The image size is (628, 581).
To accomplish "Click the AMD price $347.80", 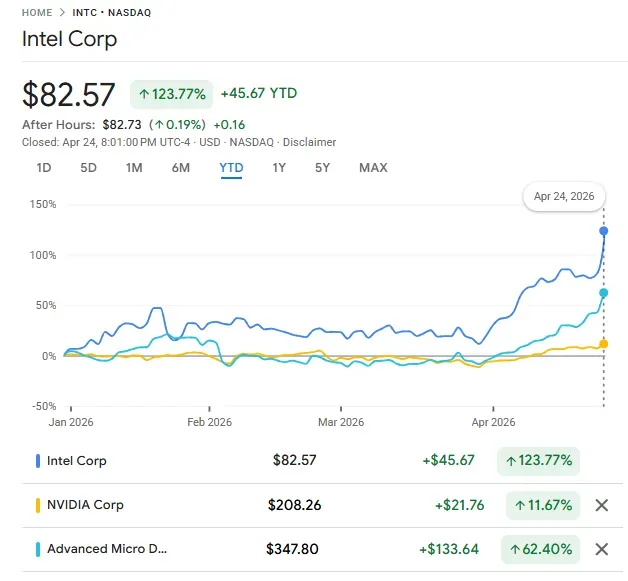I will [292, 549].
